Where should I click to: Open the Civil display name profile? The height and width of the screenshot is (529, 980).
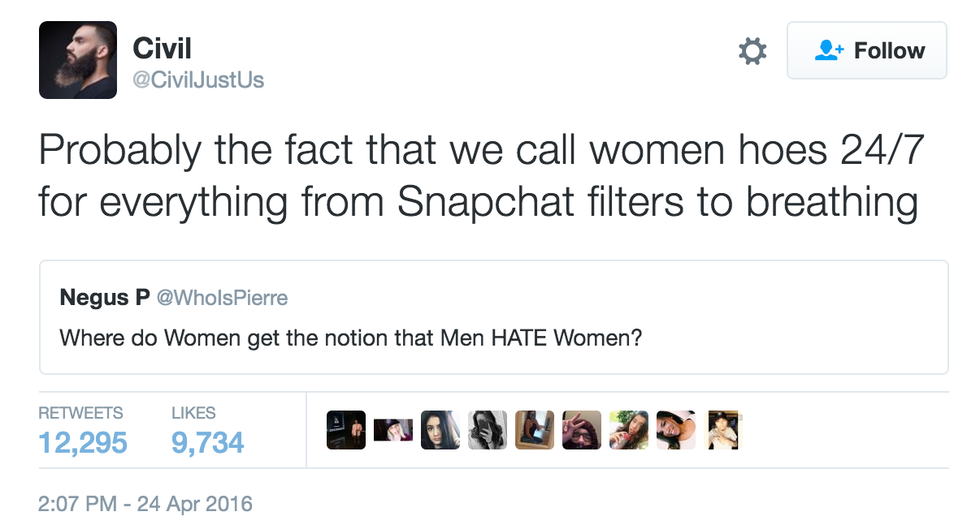[x=161, y=47]
